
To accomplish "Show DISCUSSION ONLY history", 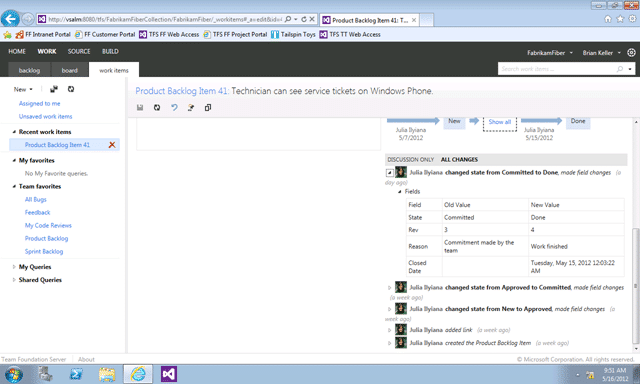I will (411, 160).
